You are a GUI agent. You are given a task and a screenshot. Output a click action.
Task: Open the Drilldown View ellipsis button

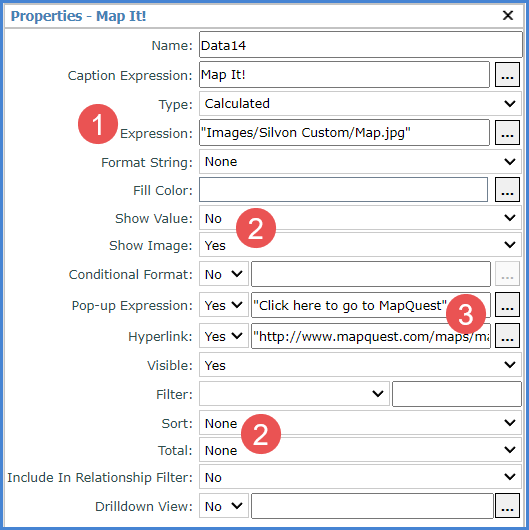[x=507, y=506]
